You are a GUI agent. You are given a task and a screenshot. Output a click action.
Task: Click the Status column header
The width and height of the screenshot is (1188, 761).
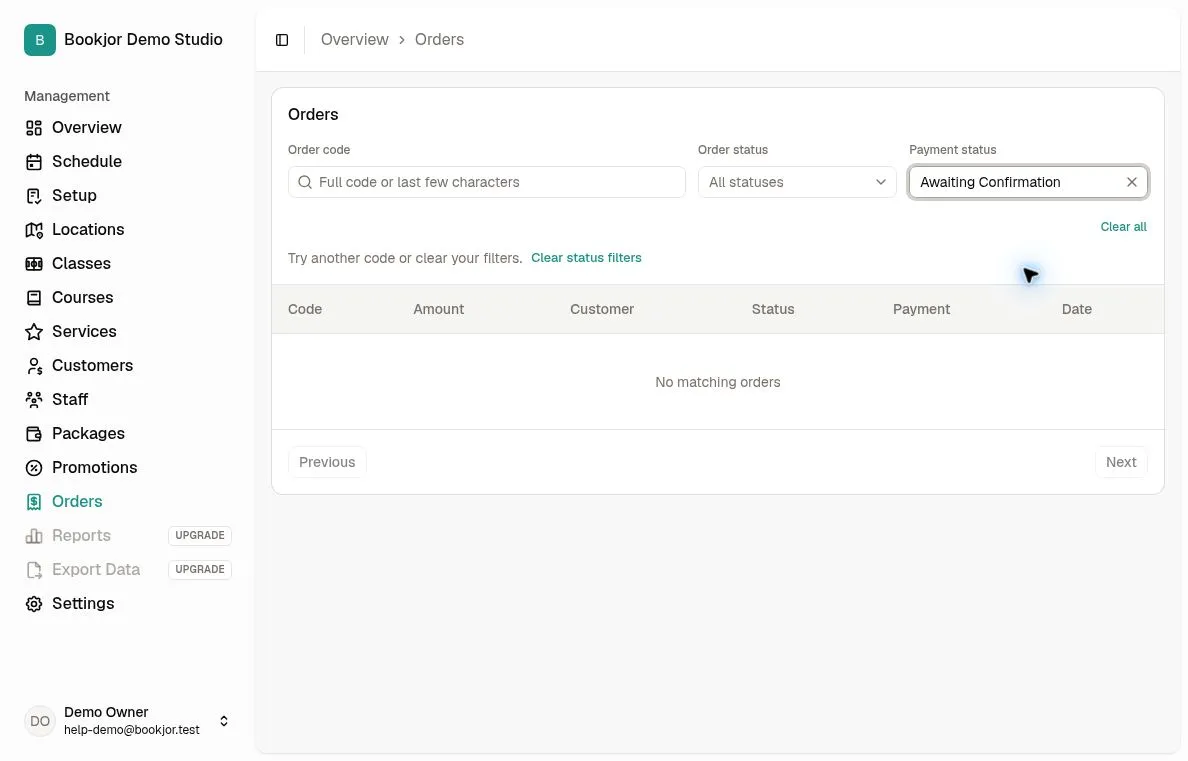[773, 310]
